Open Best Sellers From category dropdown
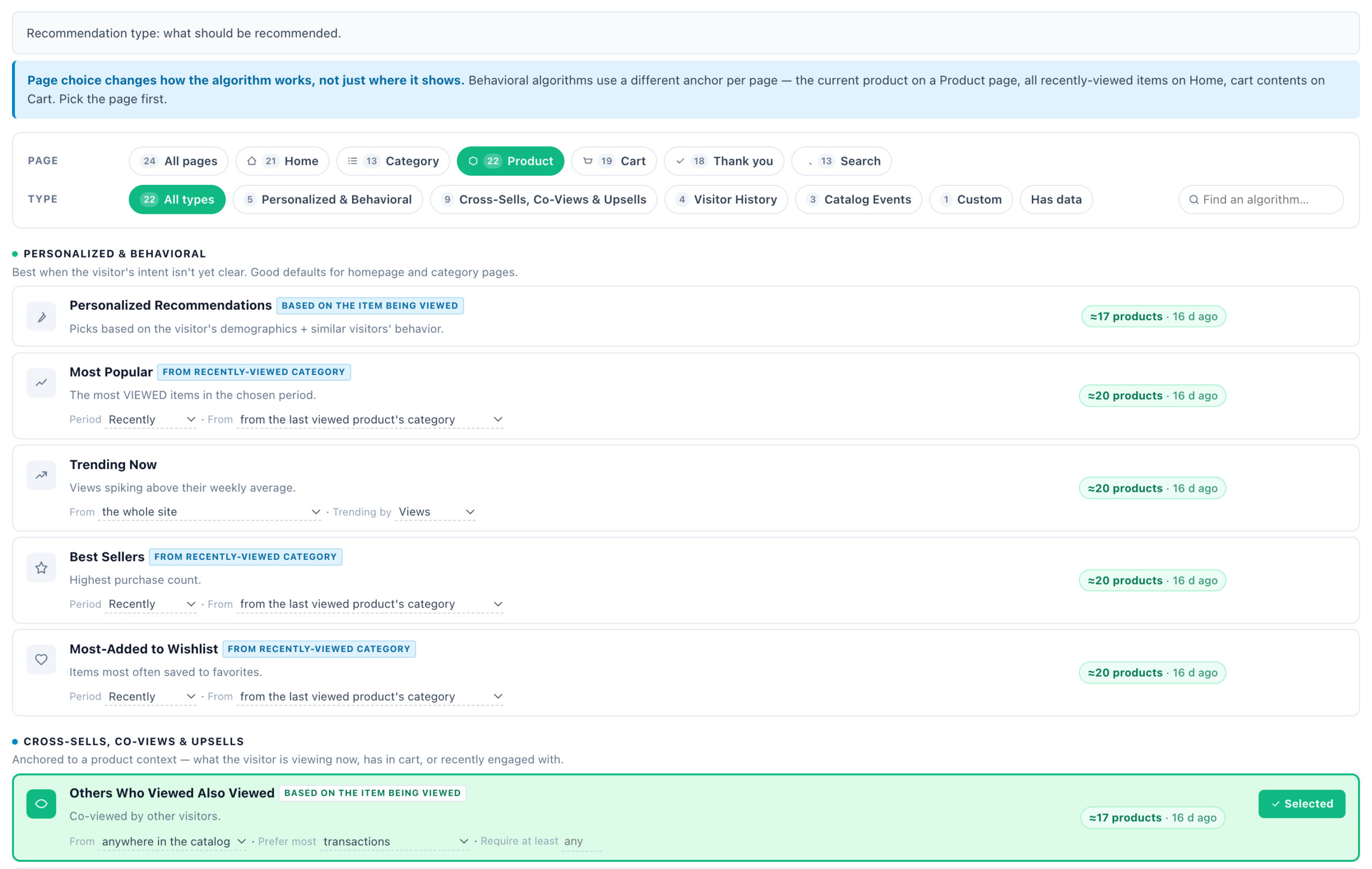 point(370,604)
